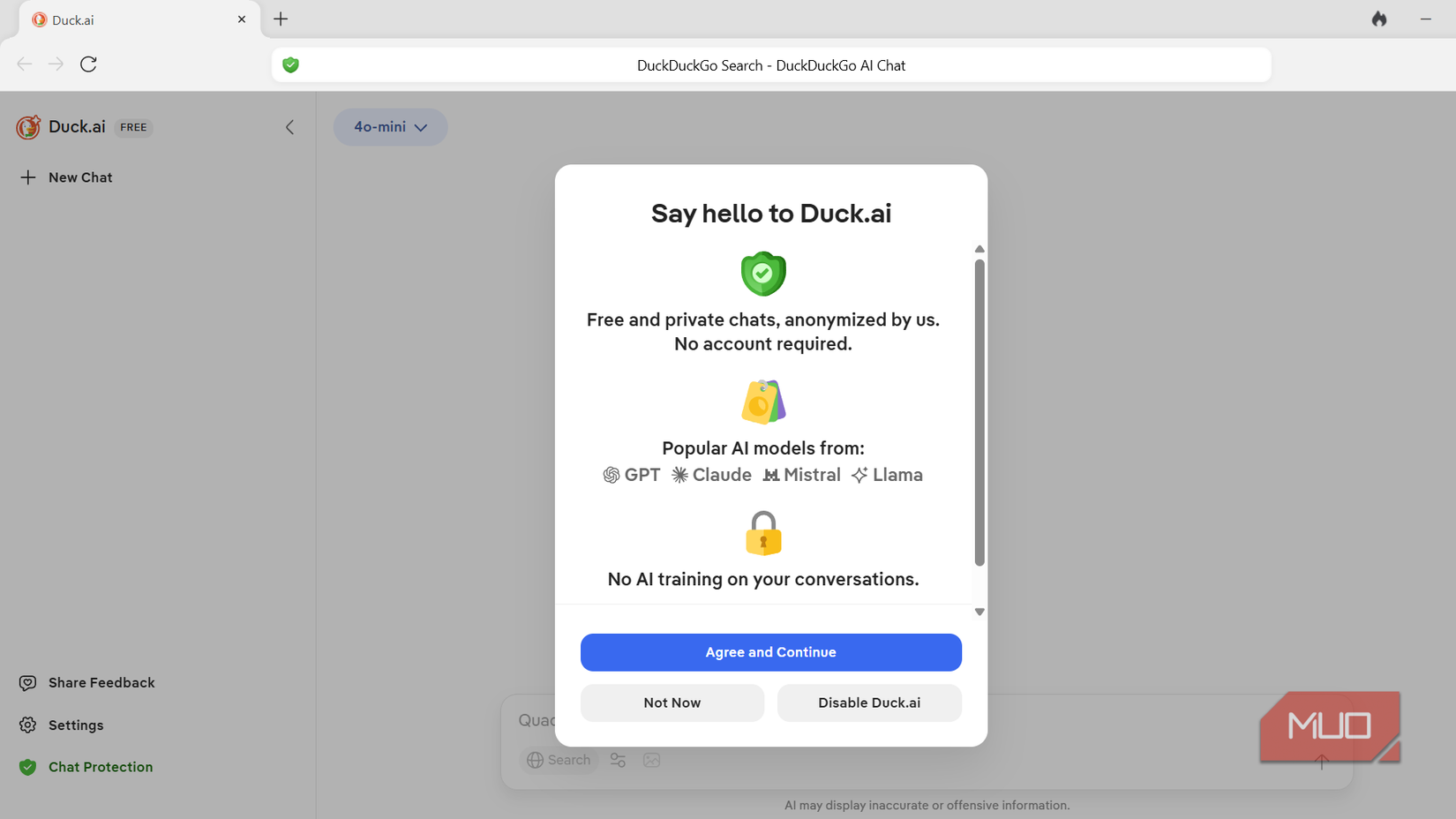Click the Llama model label
Image resolution: width=1456 pixels, height=819 pixels.
tap(888, 475)
